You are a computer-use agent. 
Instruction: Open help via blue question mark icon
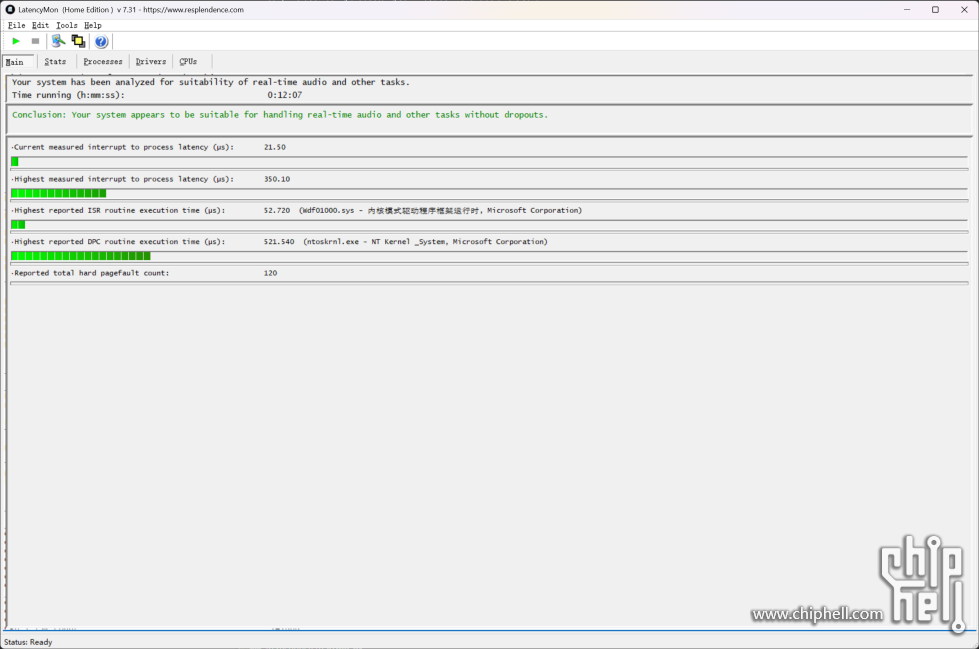click(101, 41)
